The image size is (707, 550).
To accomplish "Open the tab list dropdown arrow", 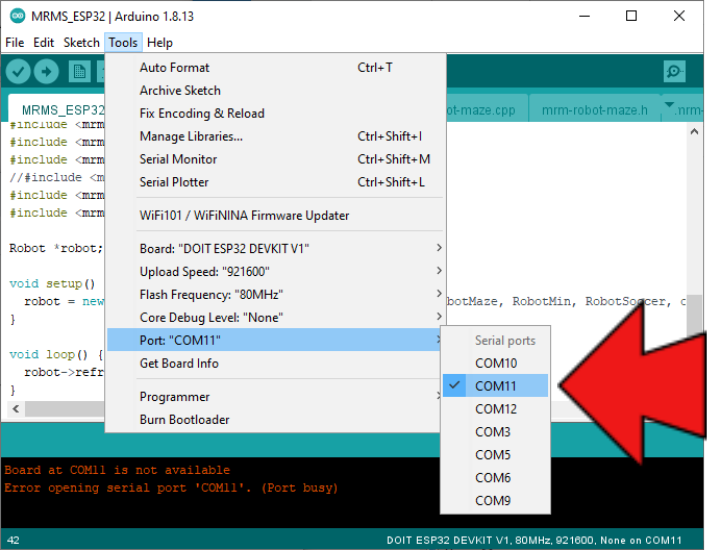I will (x=669, y=108).
